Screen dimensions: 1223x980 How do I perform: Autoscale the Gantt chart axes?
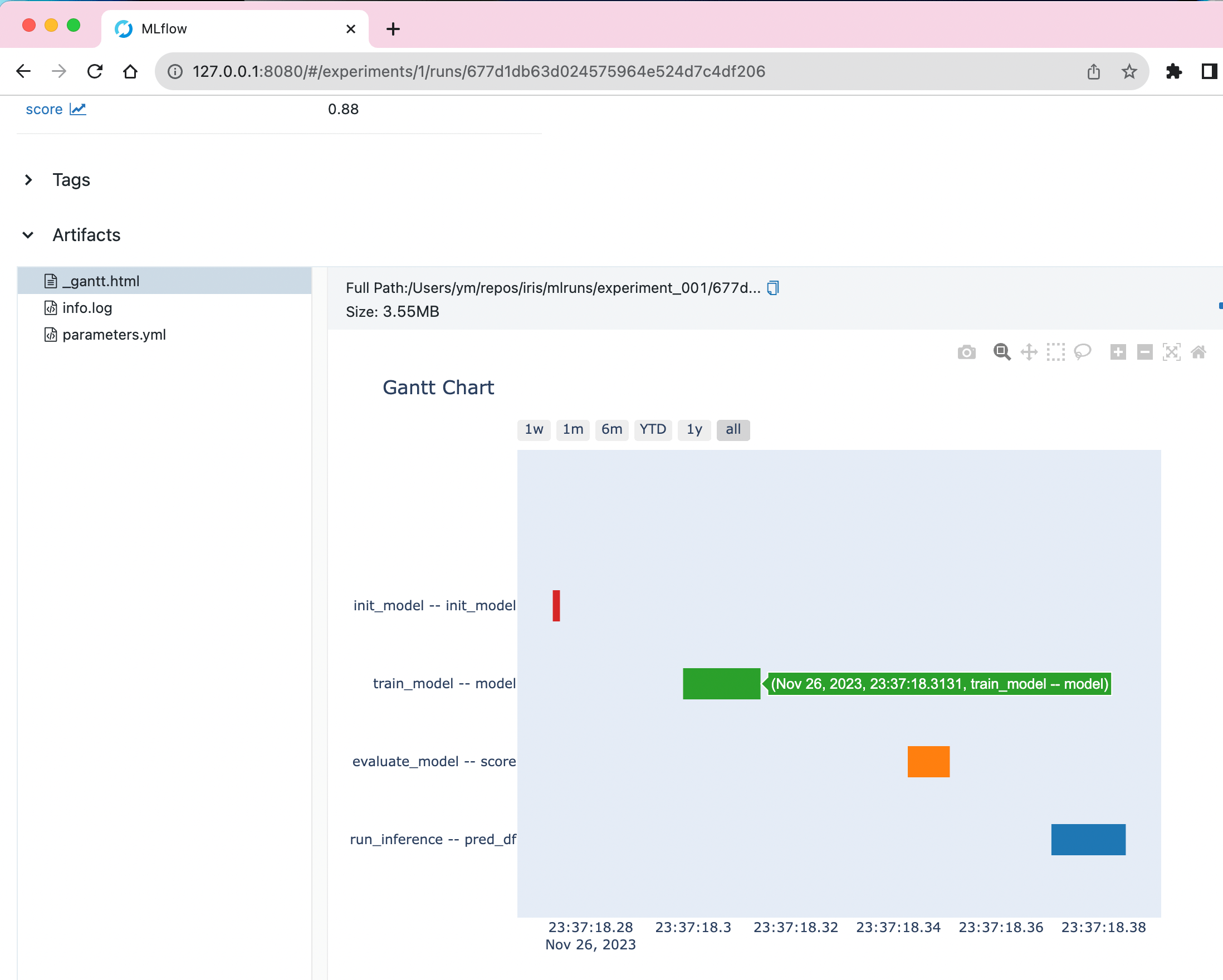click(1172, 351)
